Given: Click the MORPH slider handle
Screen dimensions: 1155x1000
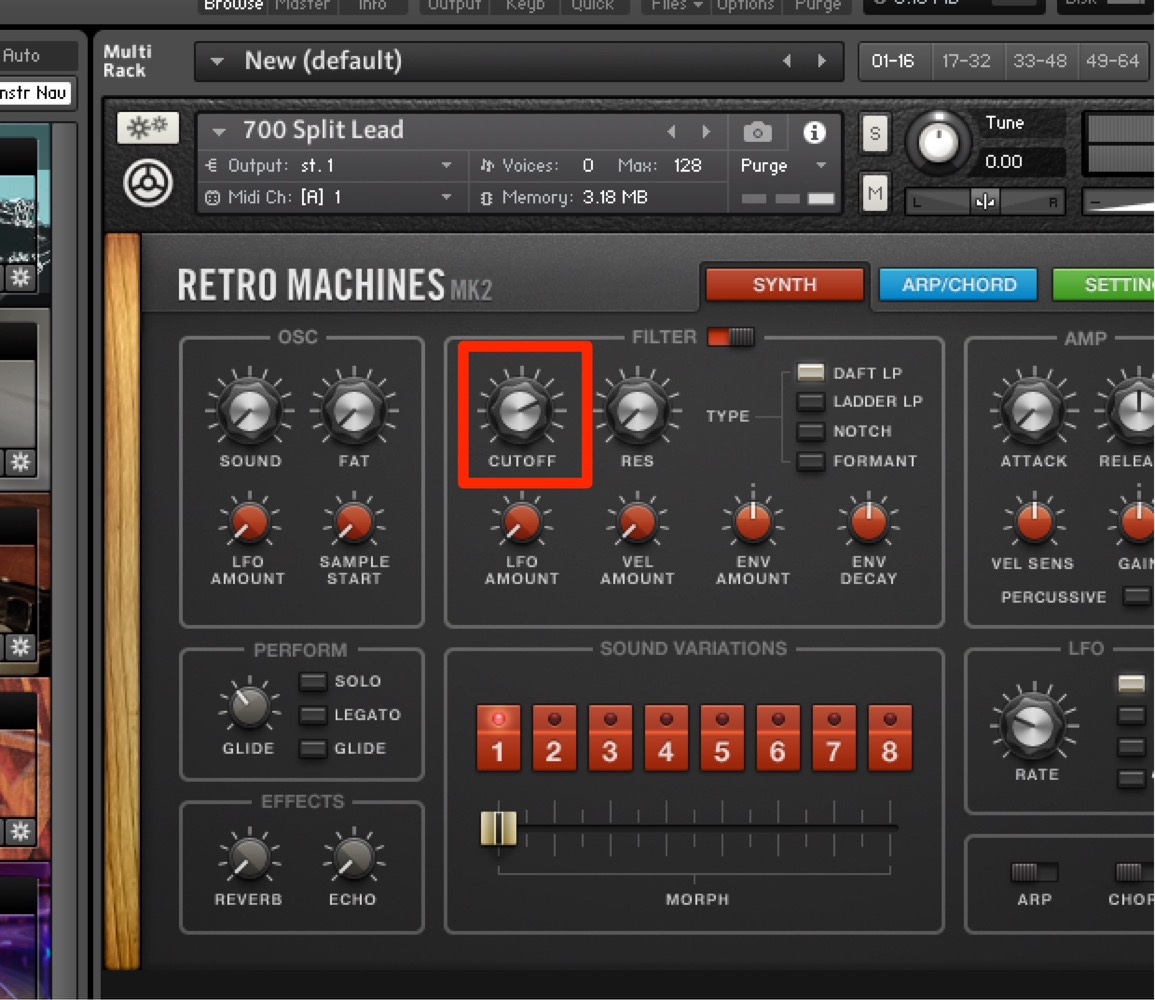Looking at the screenshot, I should (x=498, y=828).
